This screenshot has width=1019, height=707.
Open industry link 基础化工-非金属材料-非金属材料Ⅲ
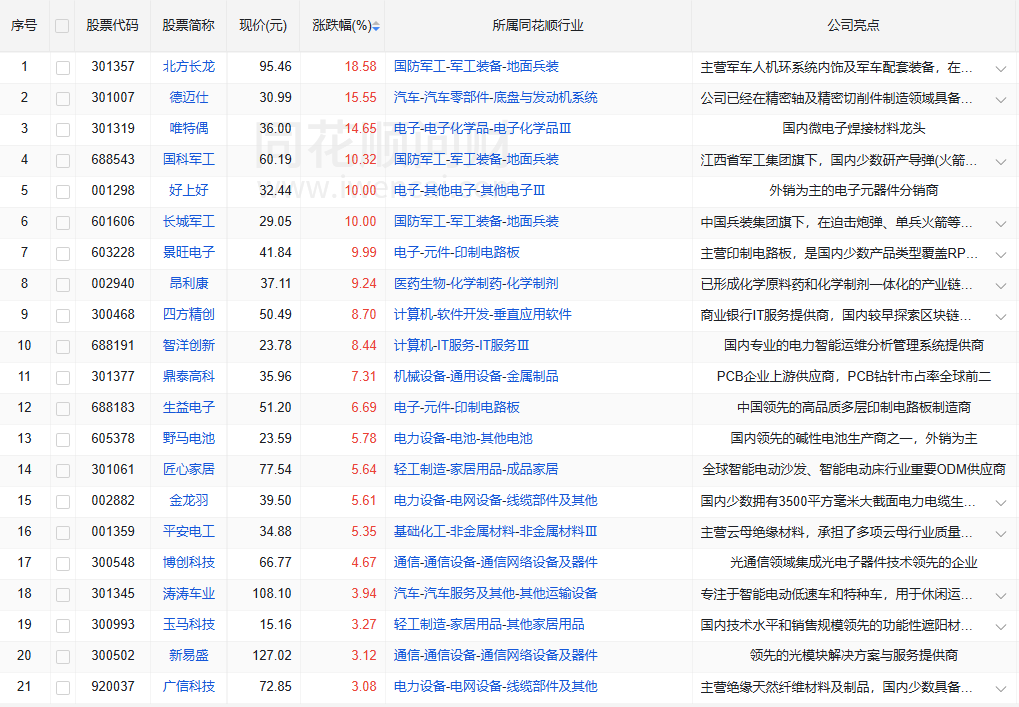[x=496, y=532]
